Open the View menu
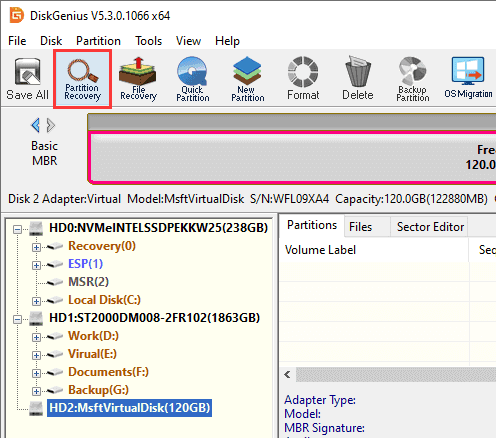Screen dimensions: 496x438 pos(188,41)
